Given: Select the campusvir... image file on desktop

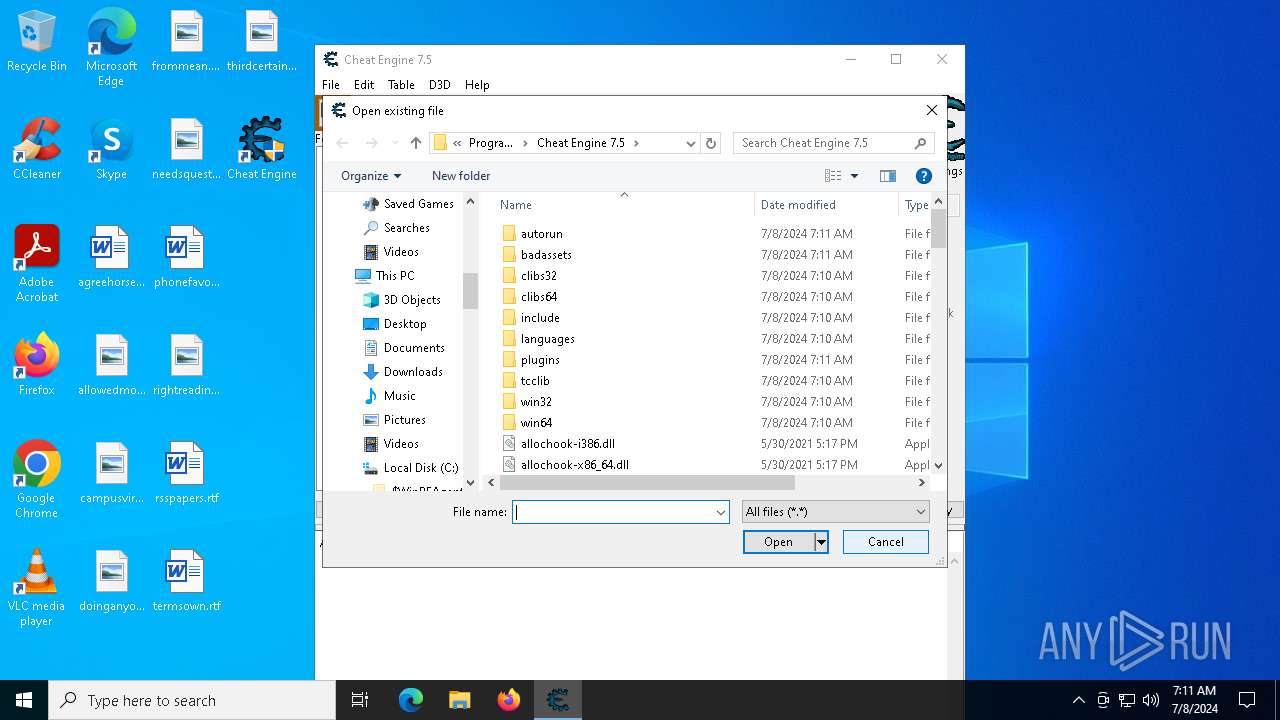Looking at the screenshot, I should click(111, 474).
